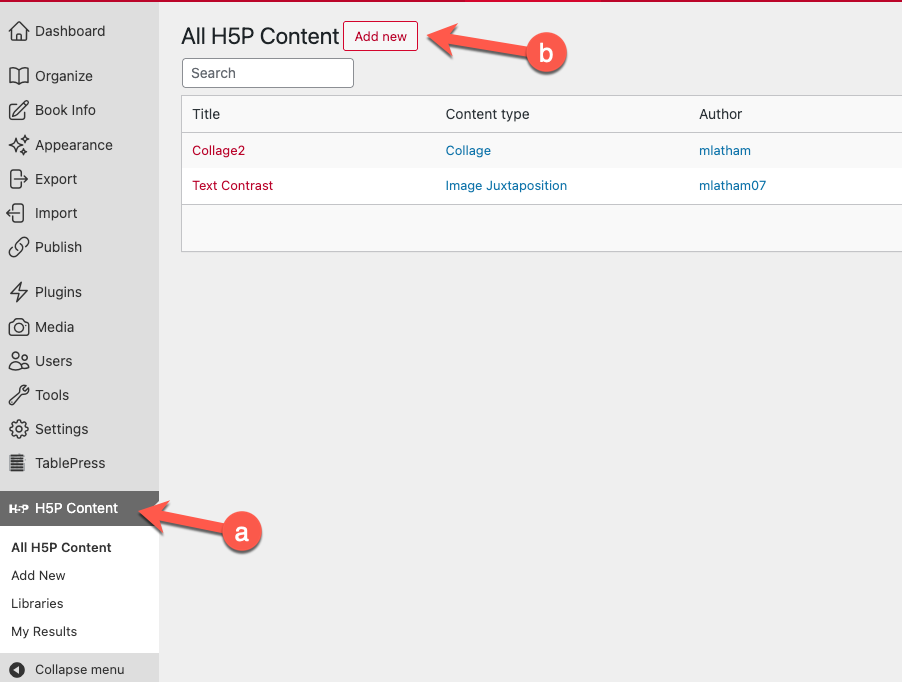Click the Image Juxtaposition content type link

coord(506,185)
